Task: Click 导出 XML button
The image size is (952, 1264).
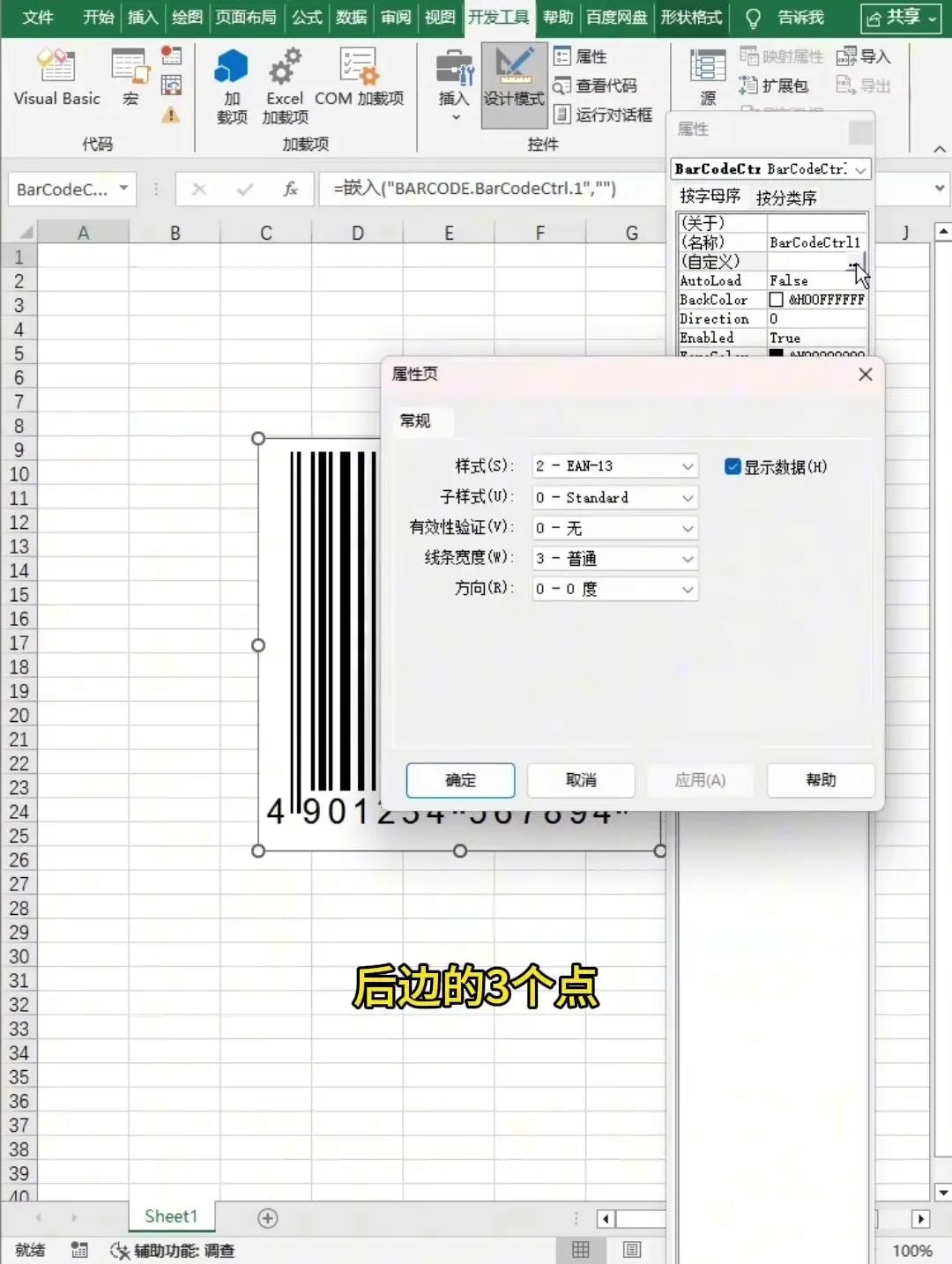Action: [x=863, y=86]
